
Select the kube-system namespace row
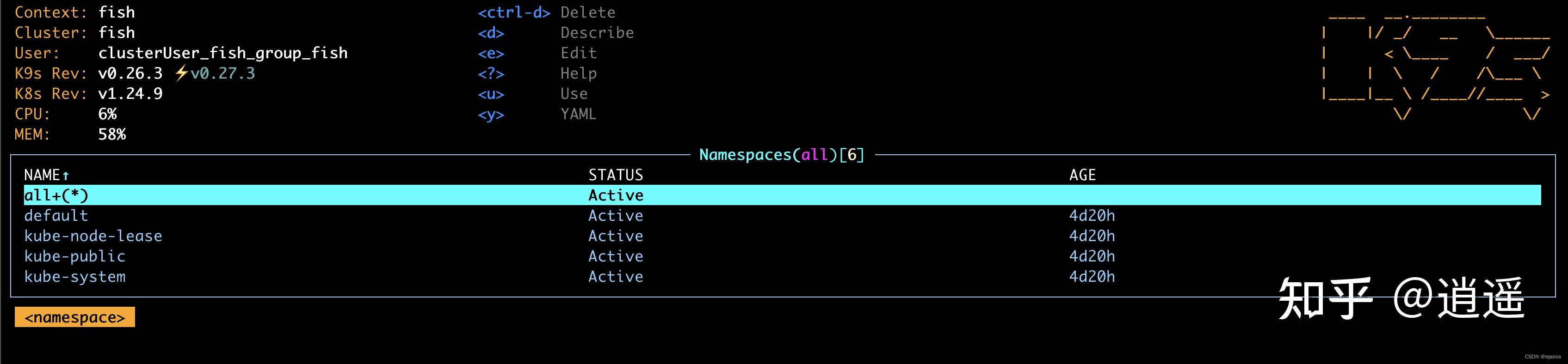pos(75,277)
